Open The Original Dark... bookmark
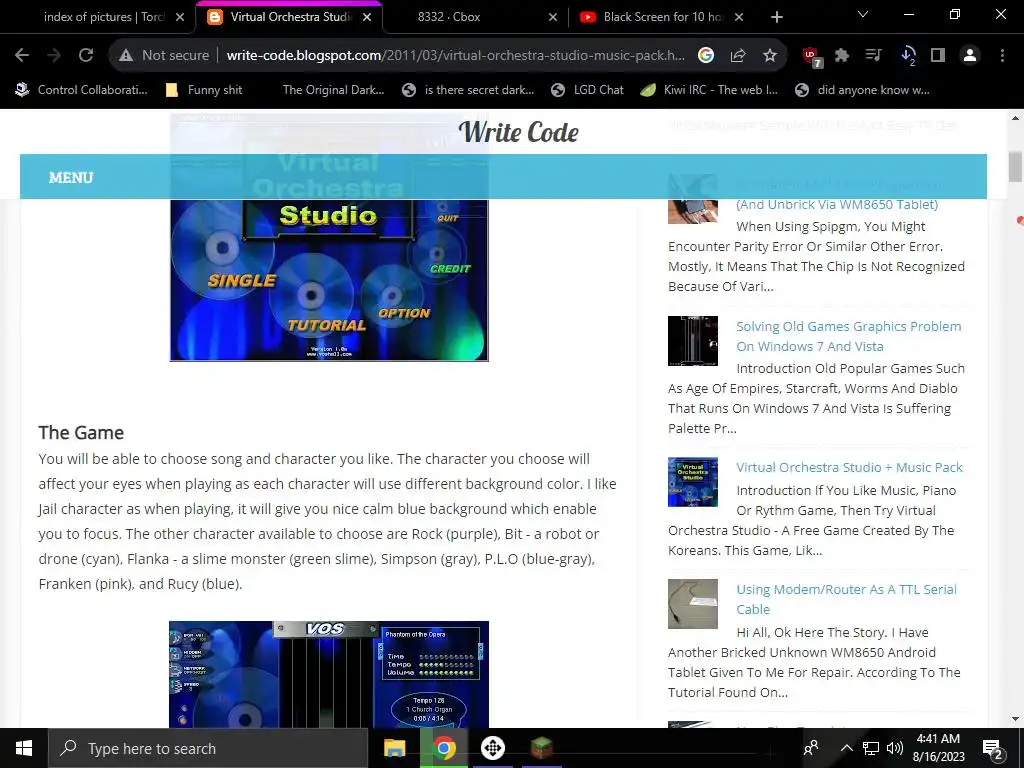 click(333, 90)
